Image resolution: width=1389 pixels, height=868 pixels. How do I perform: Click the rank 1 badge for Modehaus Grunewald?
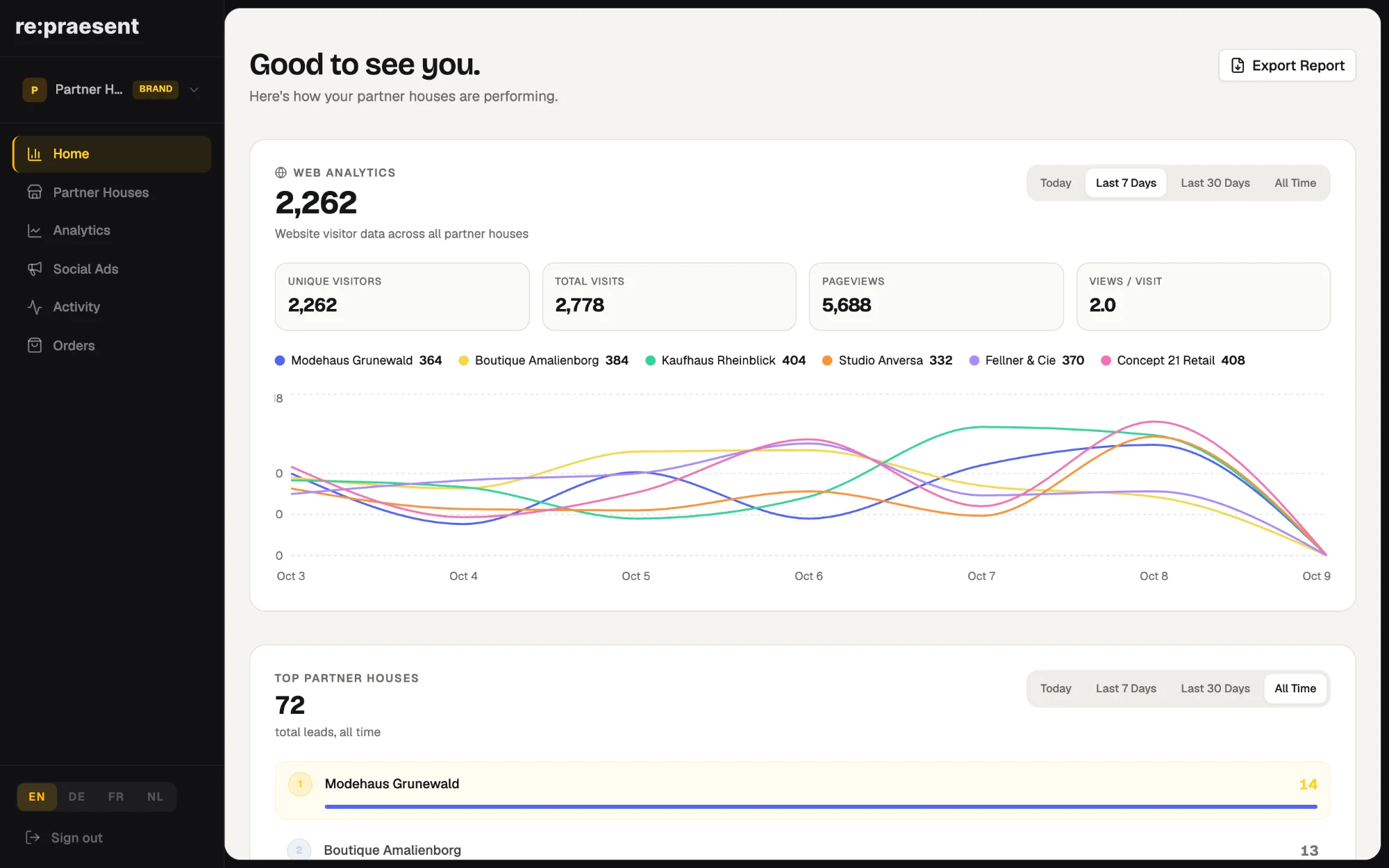pos(300,784)
